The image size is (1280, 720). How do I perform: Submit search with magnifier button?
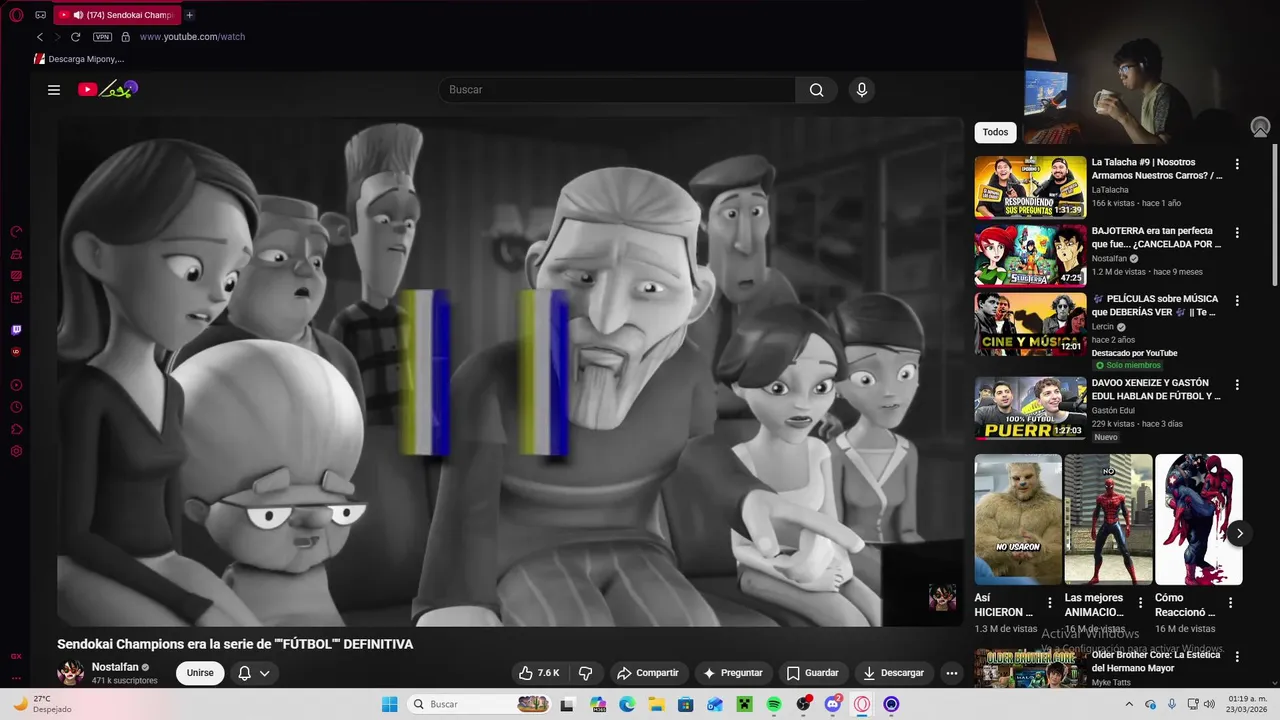pos(817,90)
